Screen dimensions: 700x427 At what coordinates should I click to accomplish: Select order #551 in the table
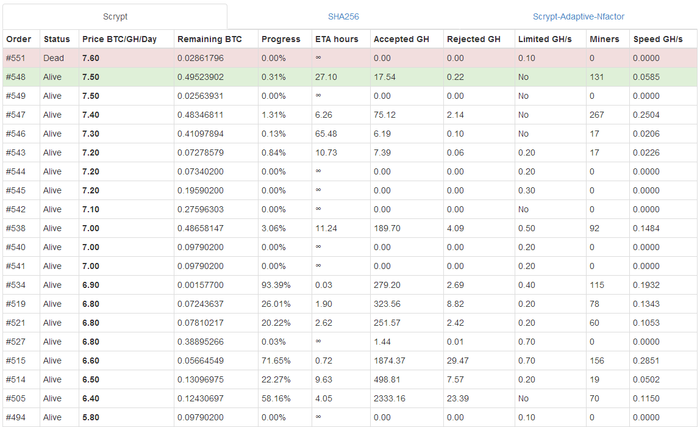[x=350, y=58]
